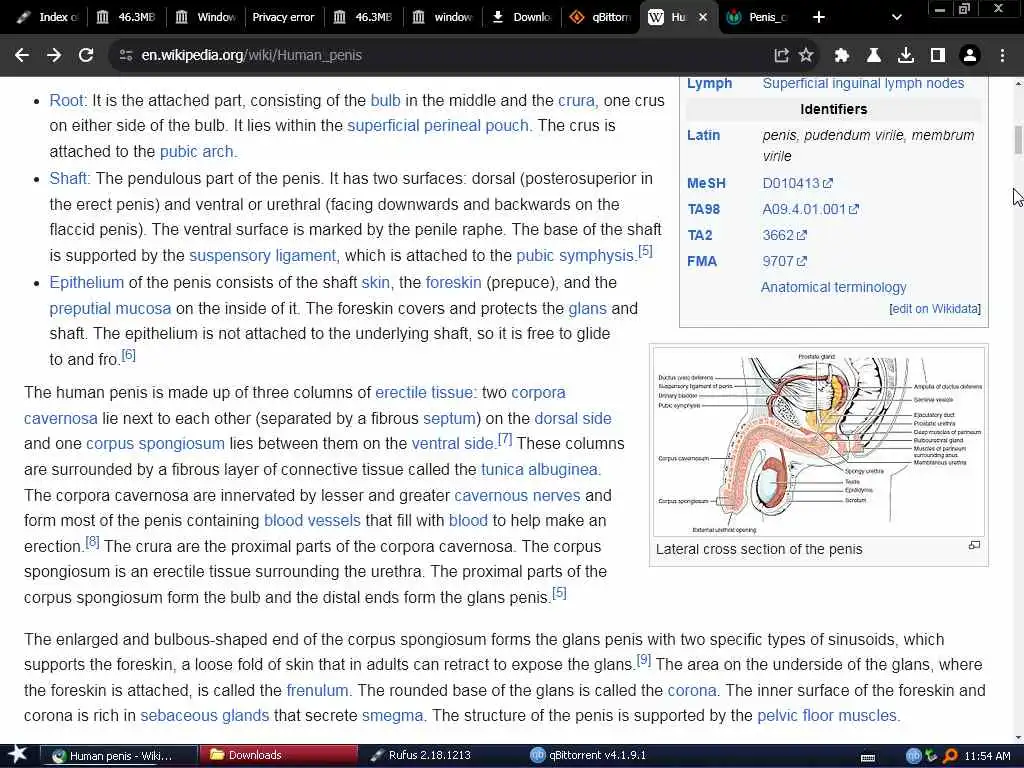Viewport: 1024px width, 768px height.
Task: Open Chrome Labs flask icon
Action: pyautogui.click(x=873, y=56)
